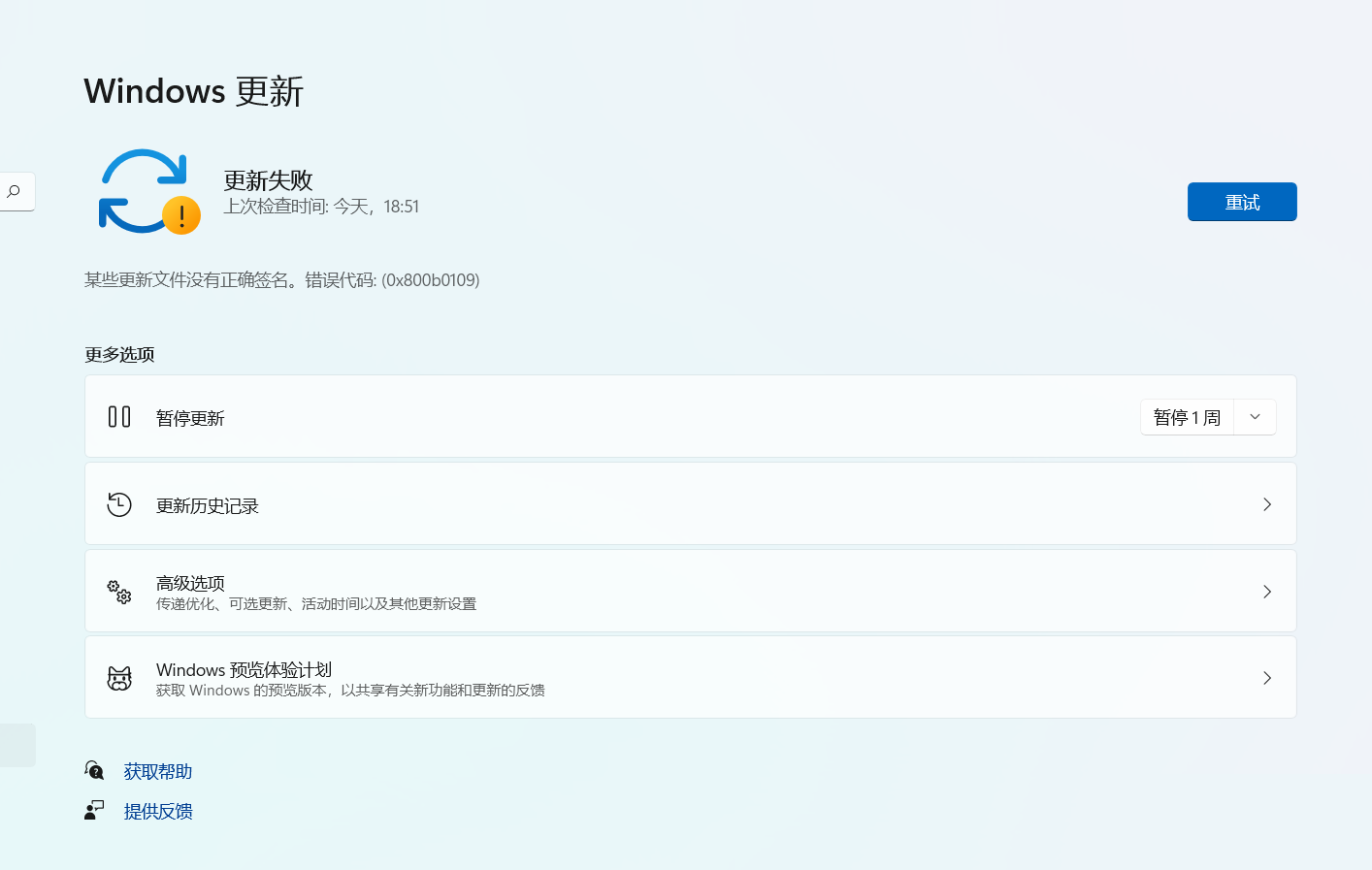Expand the pause duration dropdown arrow
1372x870 pixels.
point(1255,416)
